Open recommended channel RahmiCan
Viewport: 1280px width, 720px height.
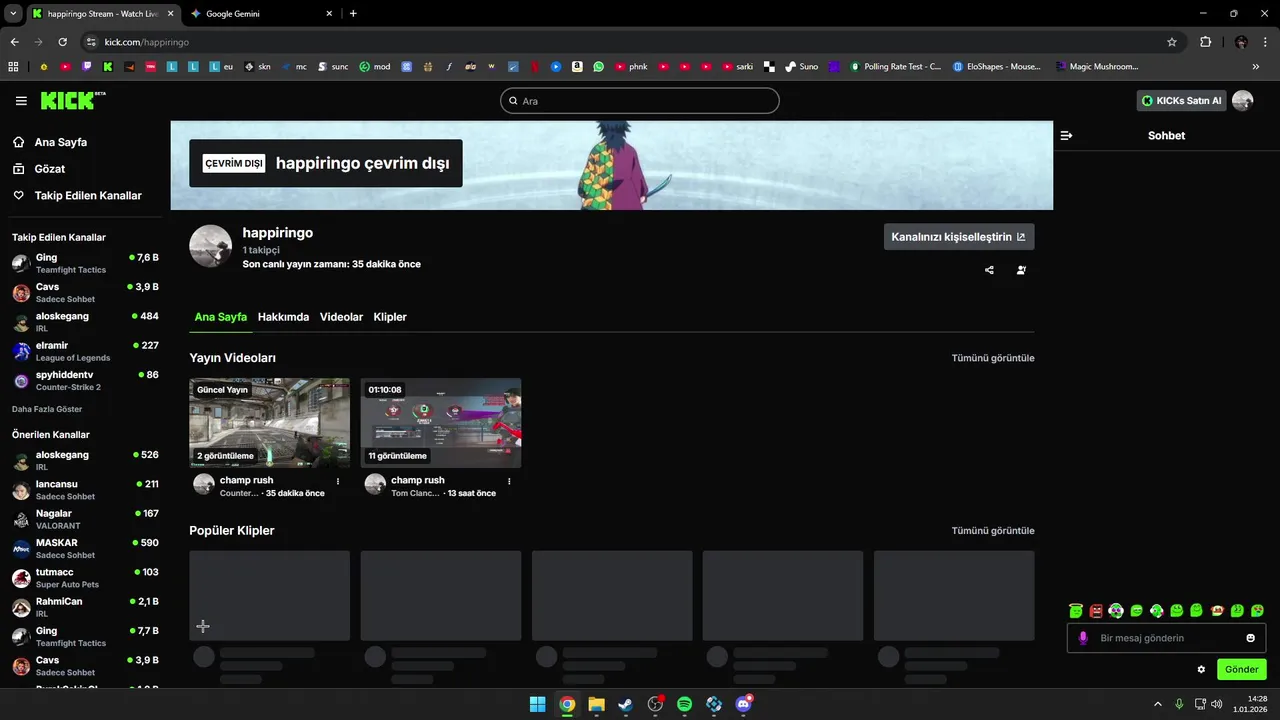point(85,607)
